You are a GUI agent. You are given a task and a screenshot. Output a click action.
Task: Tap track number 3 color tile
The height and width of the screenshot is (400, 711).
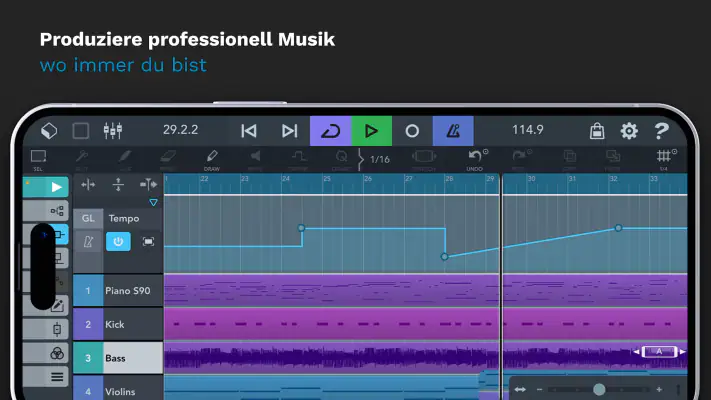point(88,358)
